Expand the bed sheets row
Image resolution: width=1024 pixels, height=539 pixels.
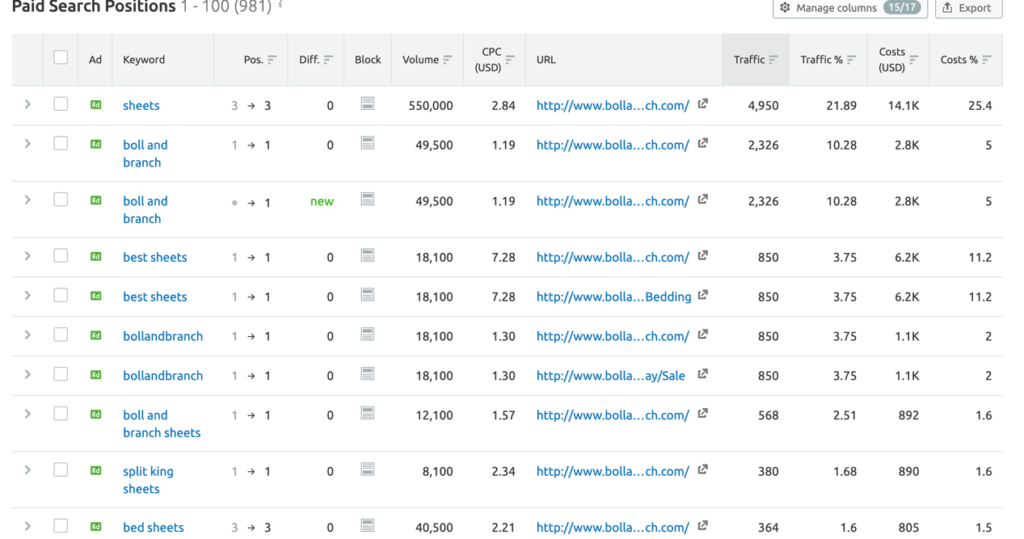[27, 526]
